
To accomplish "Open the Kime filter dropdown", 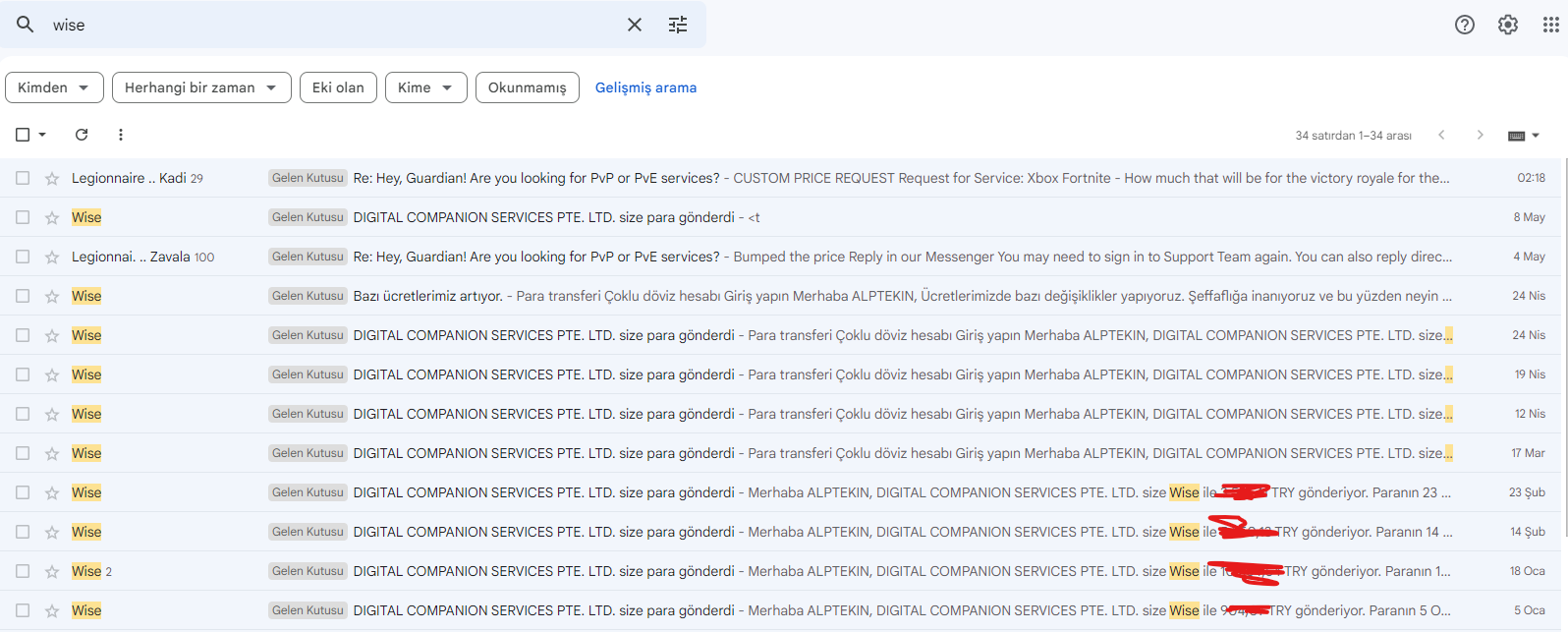I will pyautogui.click(x=425, y=87).
